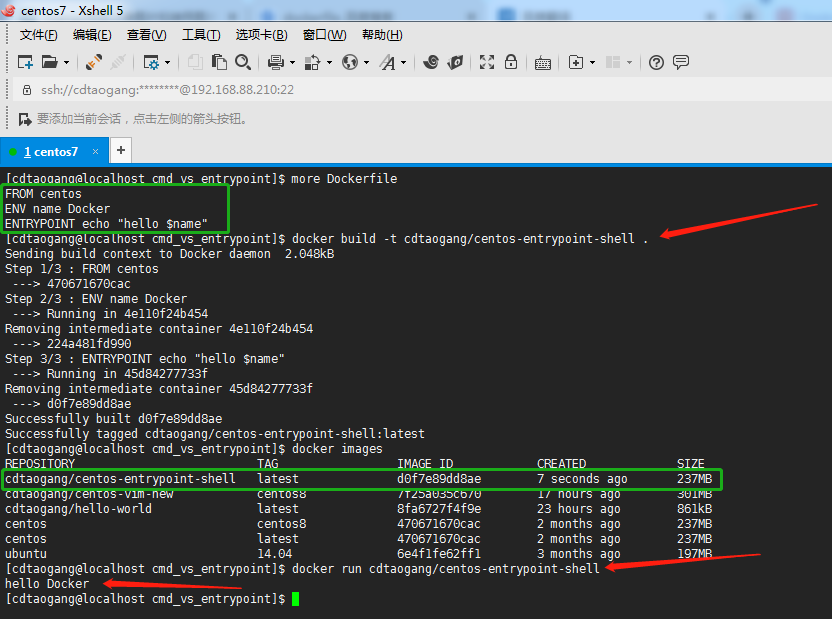Click the "861kB" size value
This screenshot has height=619, width=832.
point(695,509)
